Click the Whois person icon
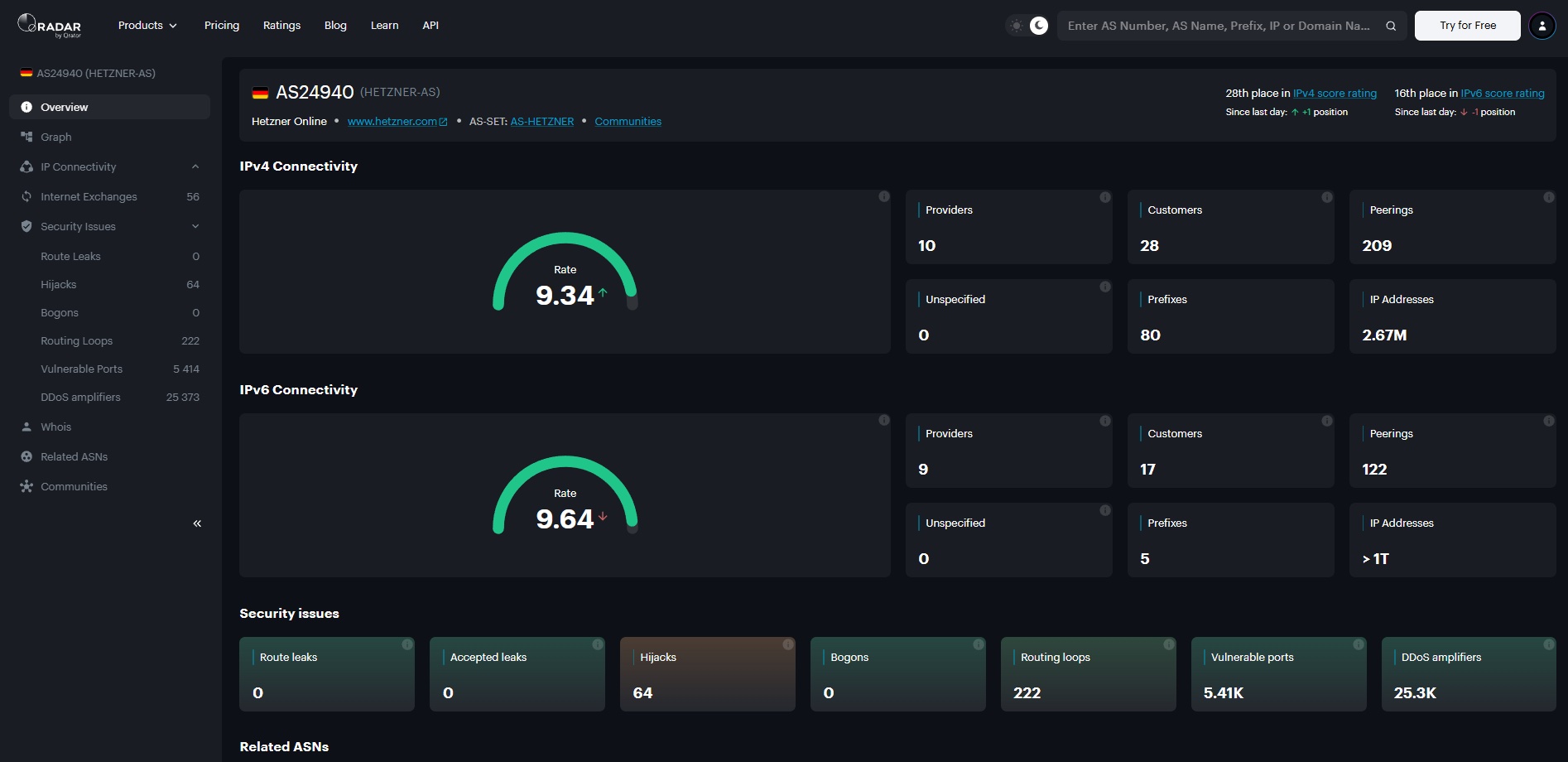 26,427
